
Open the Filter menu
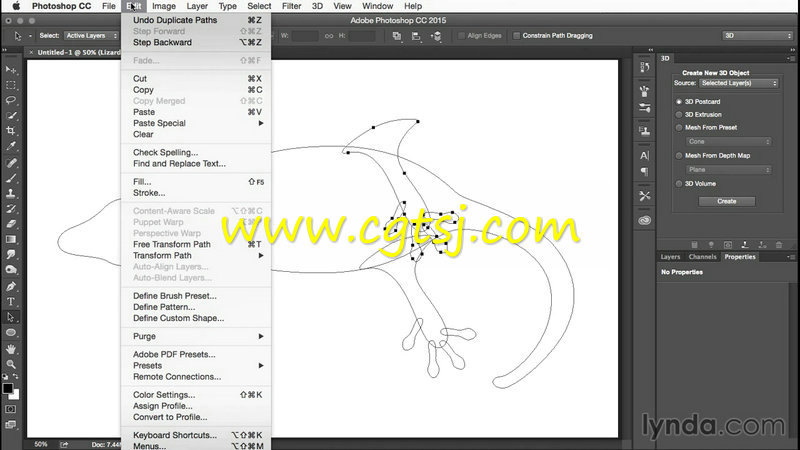291,6
